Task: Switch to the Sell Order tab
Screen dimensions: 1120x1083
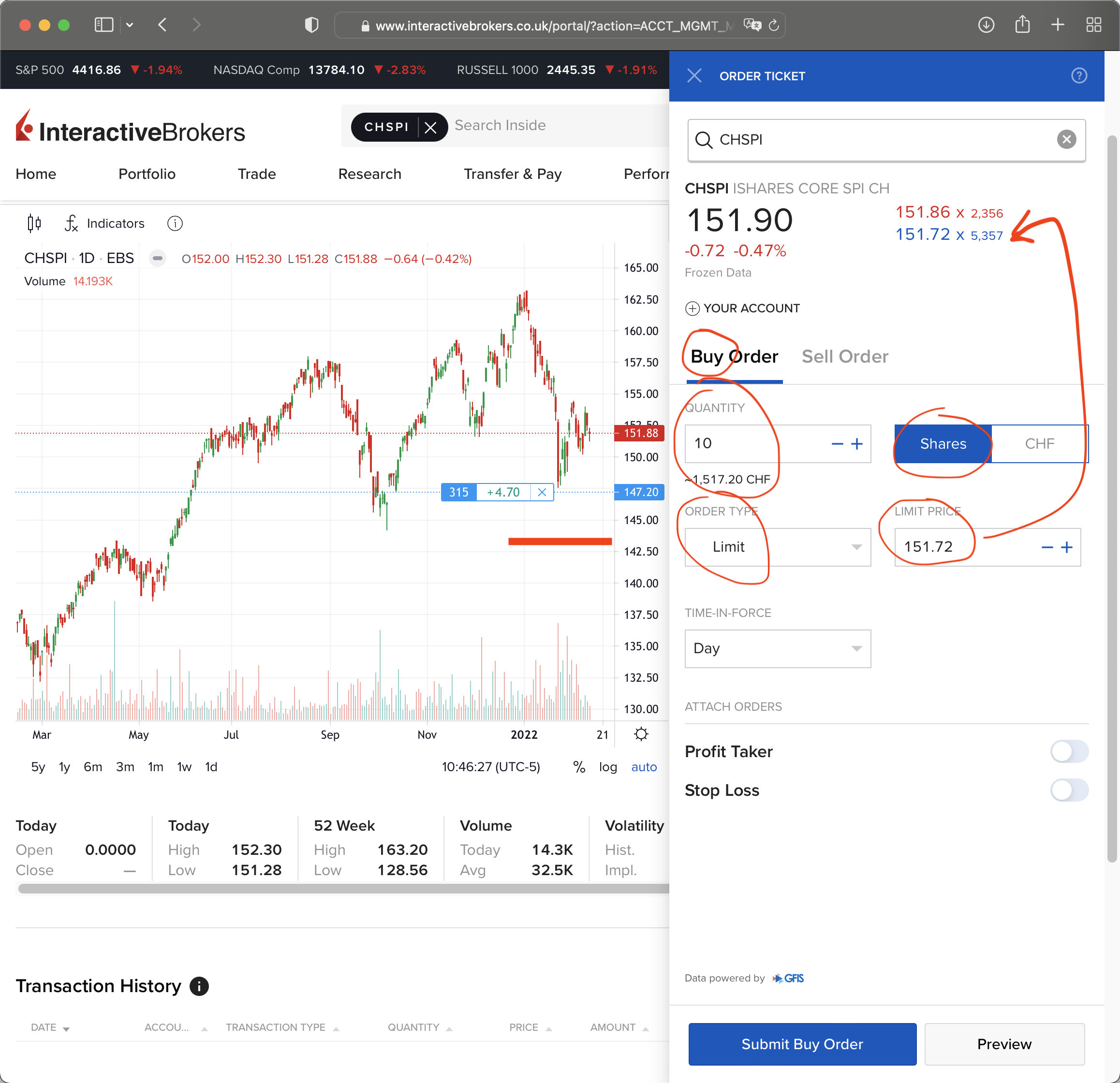Action: 844,356
